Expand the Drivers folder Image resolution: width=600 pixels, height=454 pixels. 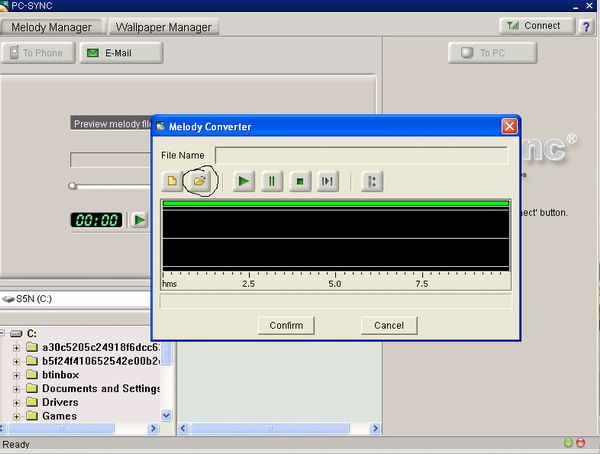point(16,403)
